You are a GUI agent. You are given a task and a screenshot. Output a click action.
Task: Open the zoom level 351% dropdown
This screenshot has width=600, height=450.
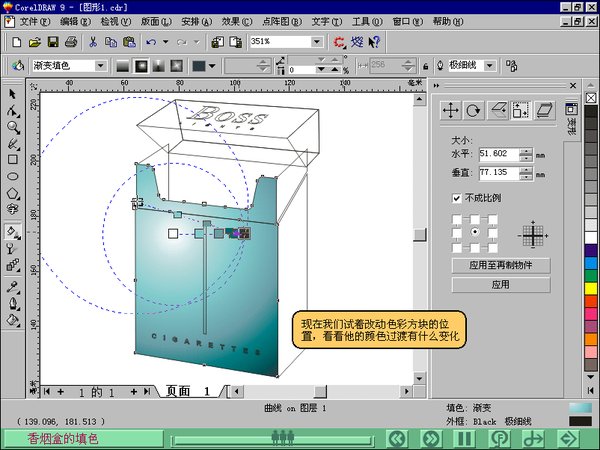pos(317,41)
